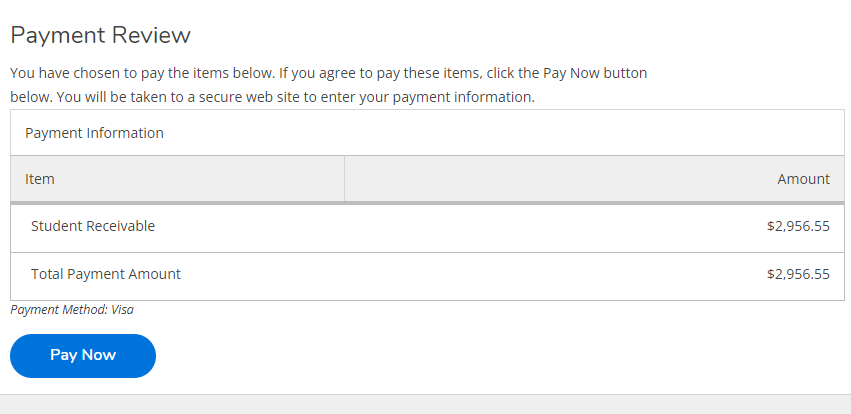Click the "Item" column header
Image resolution: width=851 pixels, height=414 pixels.
pos(40,179)
